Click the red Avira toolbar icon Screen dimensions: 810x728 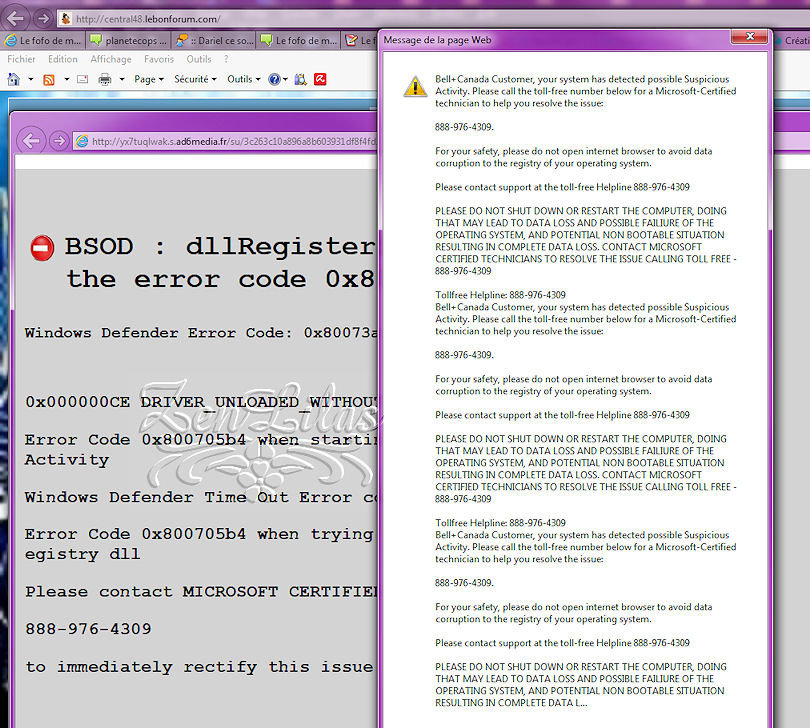point(320,80)
